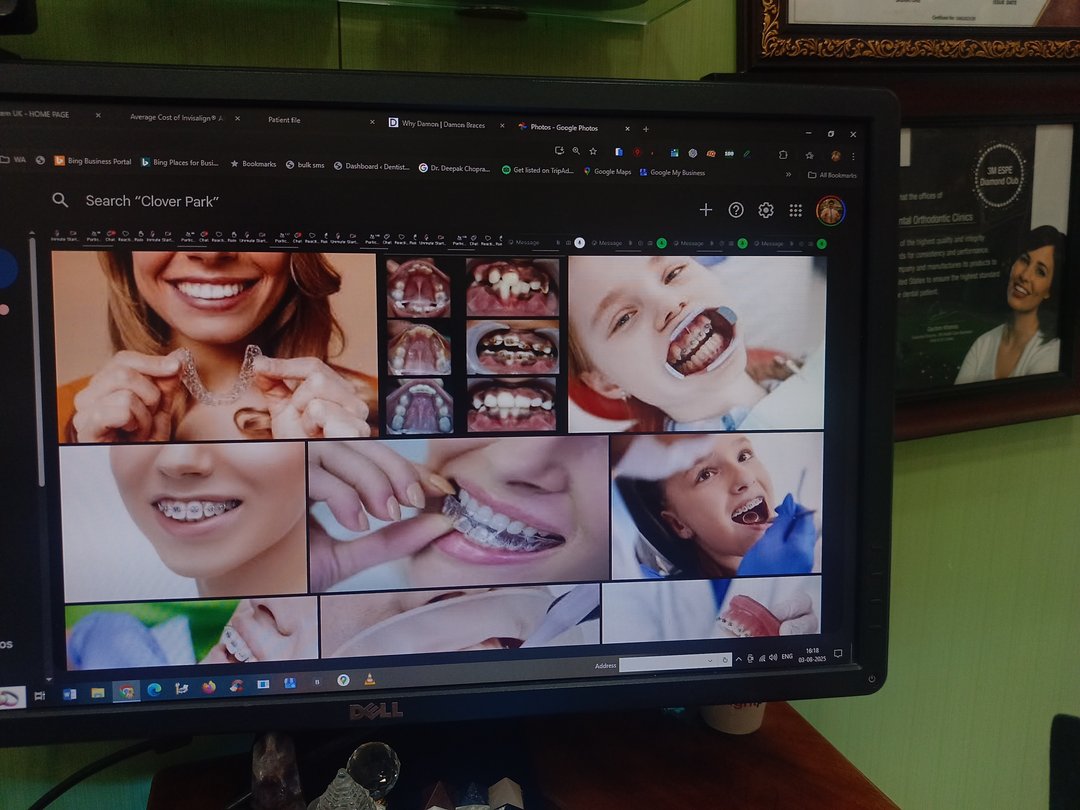Open the Bing Business Portal bookmark
Image resolution: width=1080 pixels, height=810 pixels.
93,161
